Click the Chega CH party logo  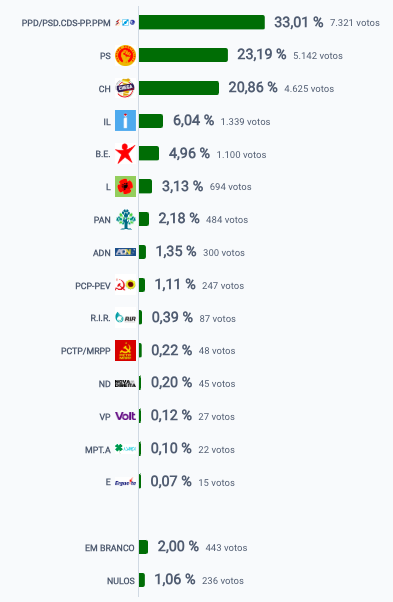coord(125,88)
